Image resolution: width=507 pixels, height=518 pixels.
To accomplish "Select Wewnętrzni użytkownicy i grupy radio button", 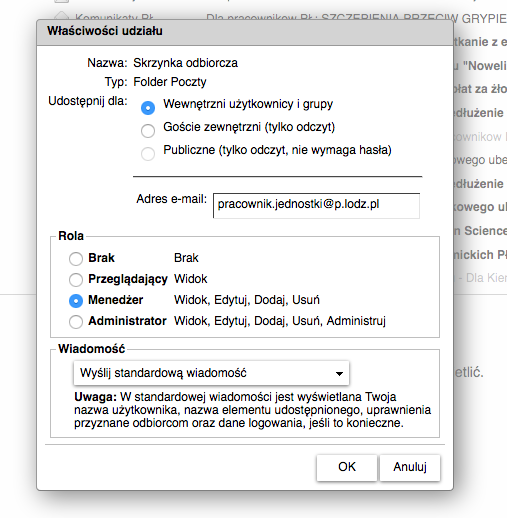I will tap(148, 108).
